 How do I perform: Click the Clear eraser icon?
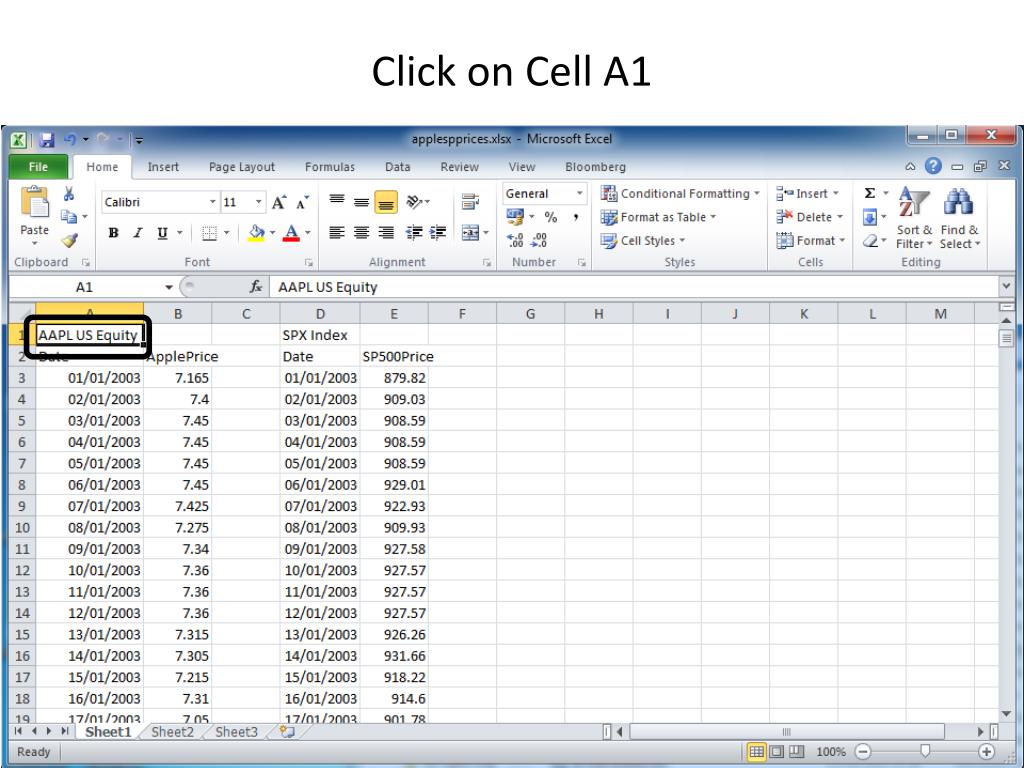click(870, 241)
